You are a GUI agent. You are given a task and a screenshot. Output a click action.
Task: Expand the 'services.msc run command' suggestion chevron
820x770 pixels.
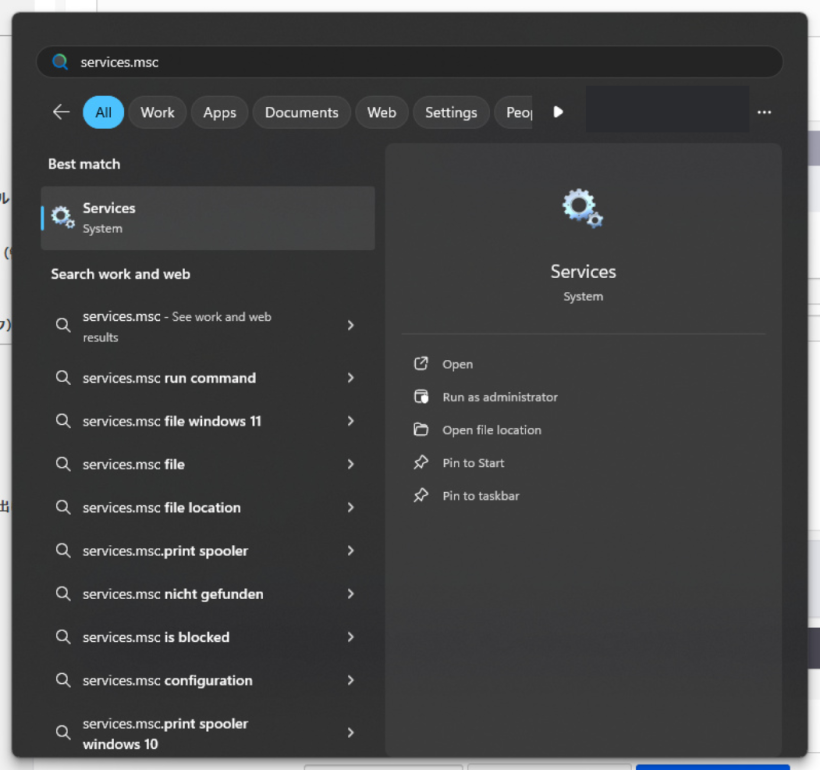pos(350,378)
